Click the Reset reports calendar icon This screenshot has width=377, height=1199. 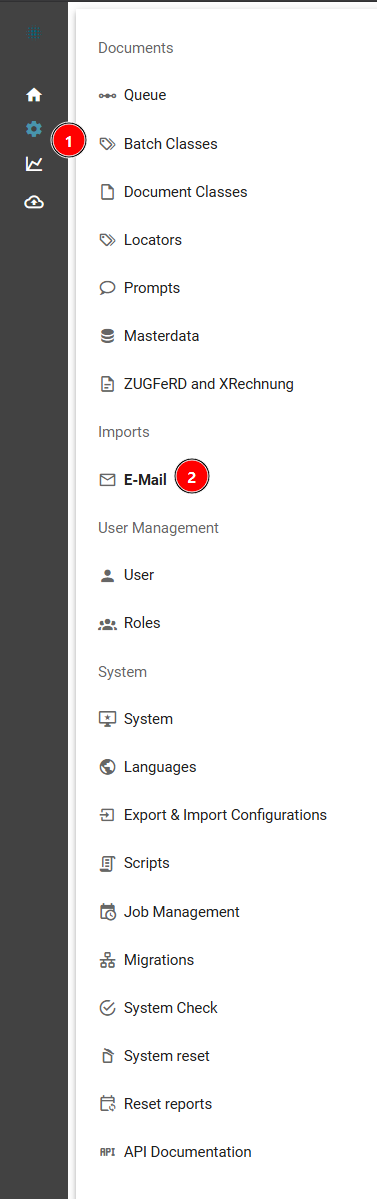pos(108,1104)
